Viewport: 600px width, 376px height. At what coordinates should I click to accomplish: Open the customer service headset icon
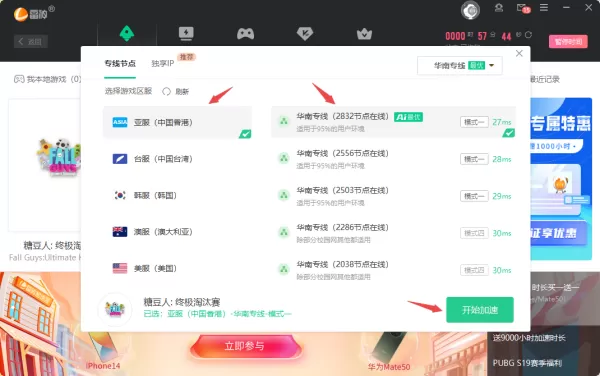pyautogui.click(x=499, y=8)
